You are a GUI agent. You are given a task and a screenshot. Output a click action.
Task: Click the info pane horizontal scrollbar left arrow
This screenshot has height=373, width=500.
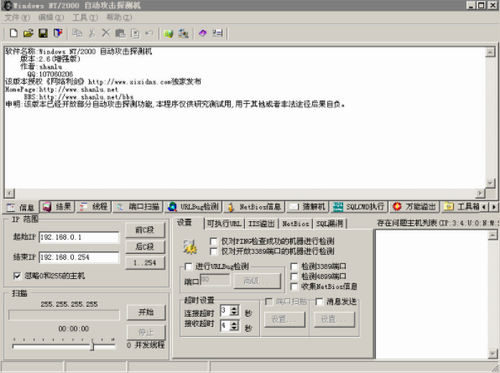click(10, 193)
